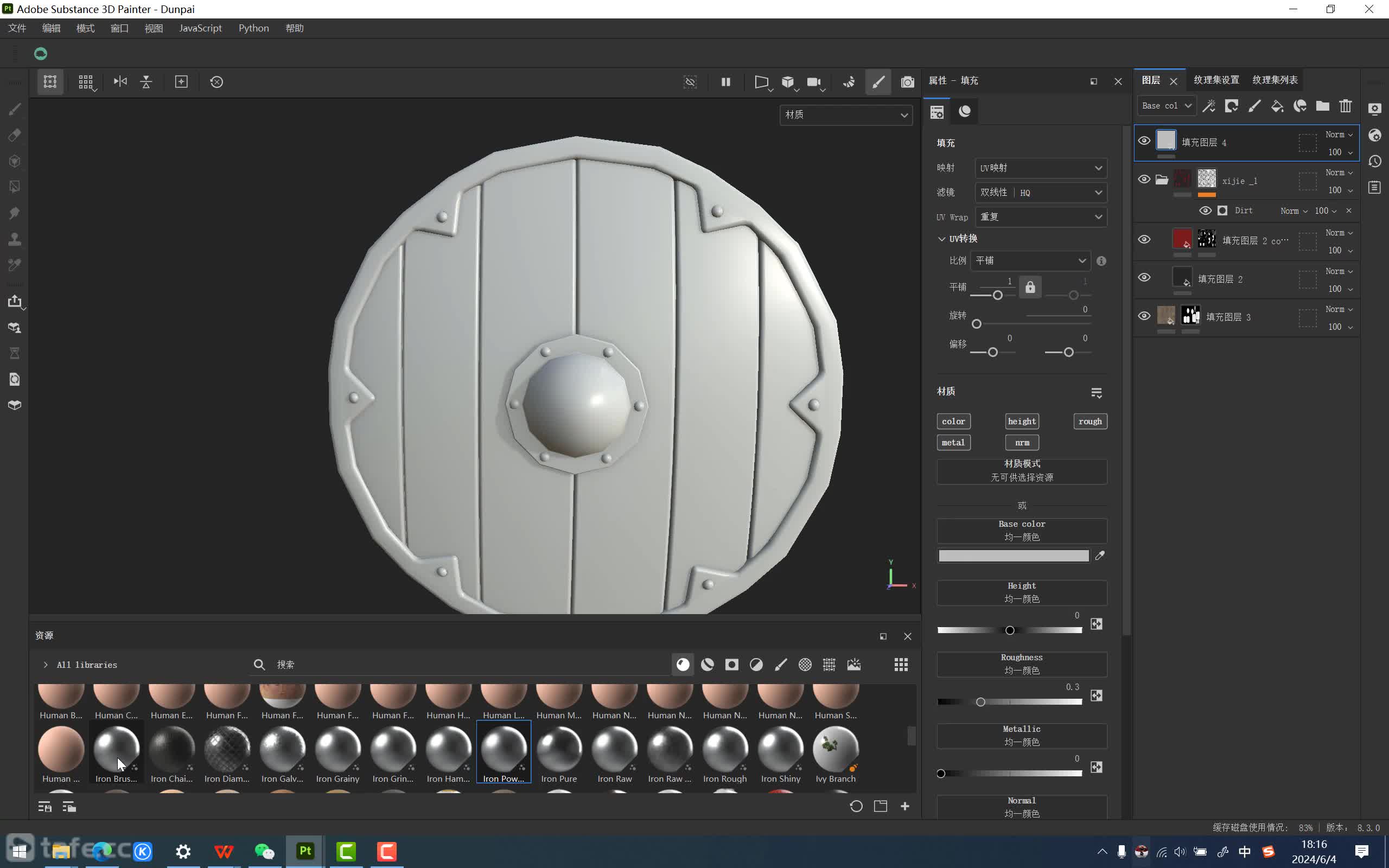Select the Smudge tool in left toolbar

click(15, 213)
